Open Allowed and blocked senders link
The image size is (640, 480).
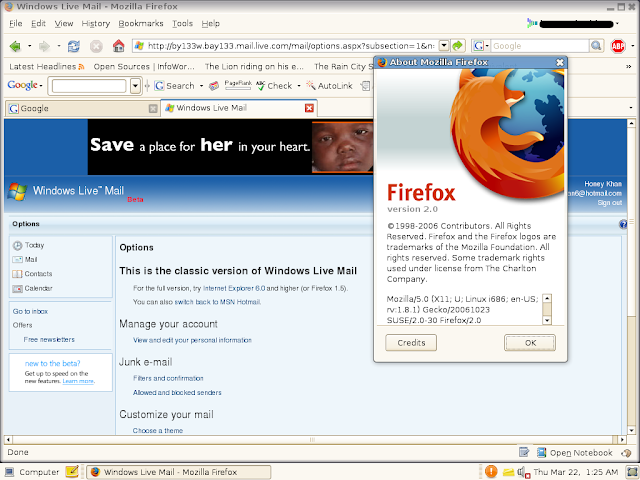tap(177, 393)
